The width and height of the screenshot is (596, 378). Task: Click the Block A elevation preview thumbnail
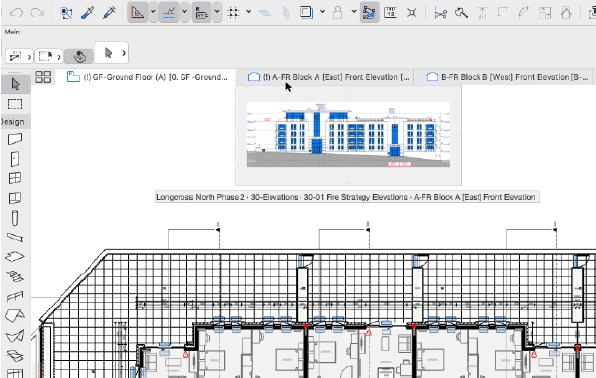point(348,135)
